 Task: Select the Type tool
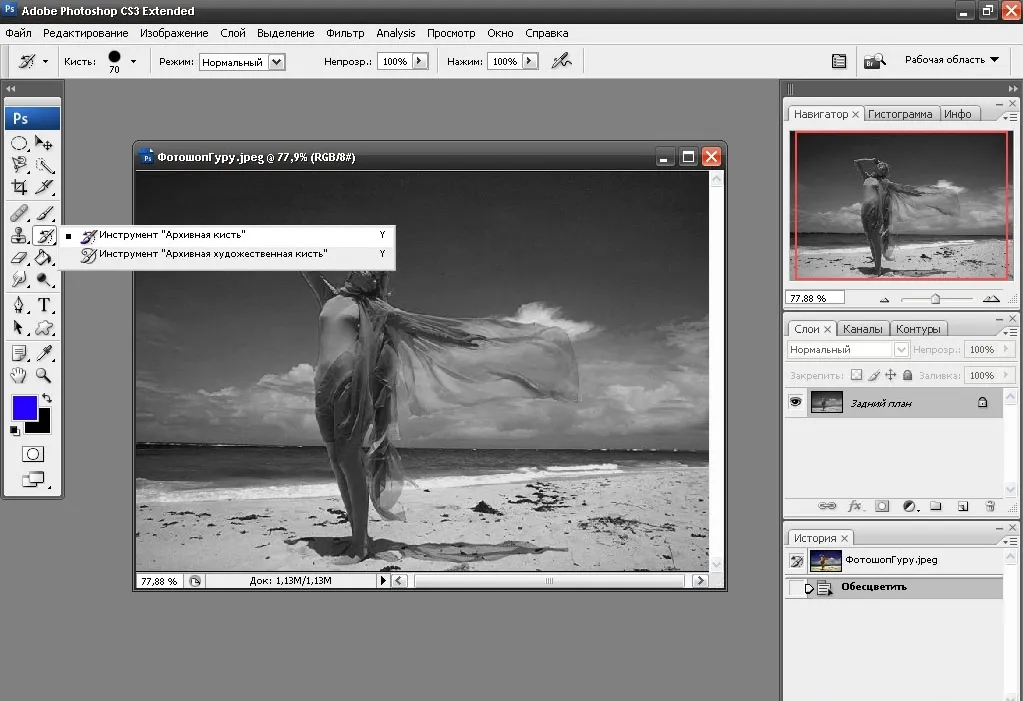pos(44,305)
